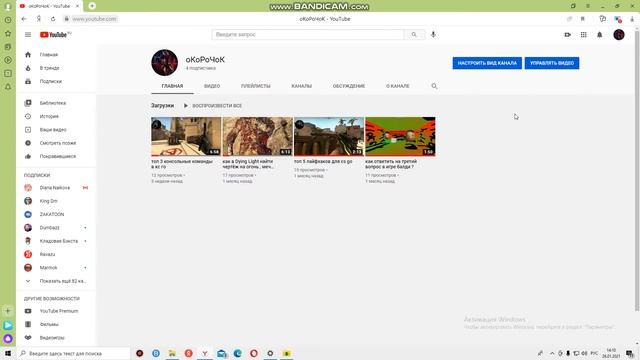Click ВОСПРОИЗВЕСТИ ВСЕ play all link
This screenshot has height=360, width=640.
(x=213, y=106)
